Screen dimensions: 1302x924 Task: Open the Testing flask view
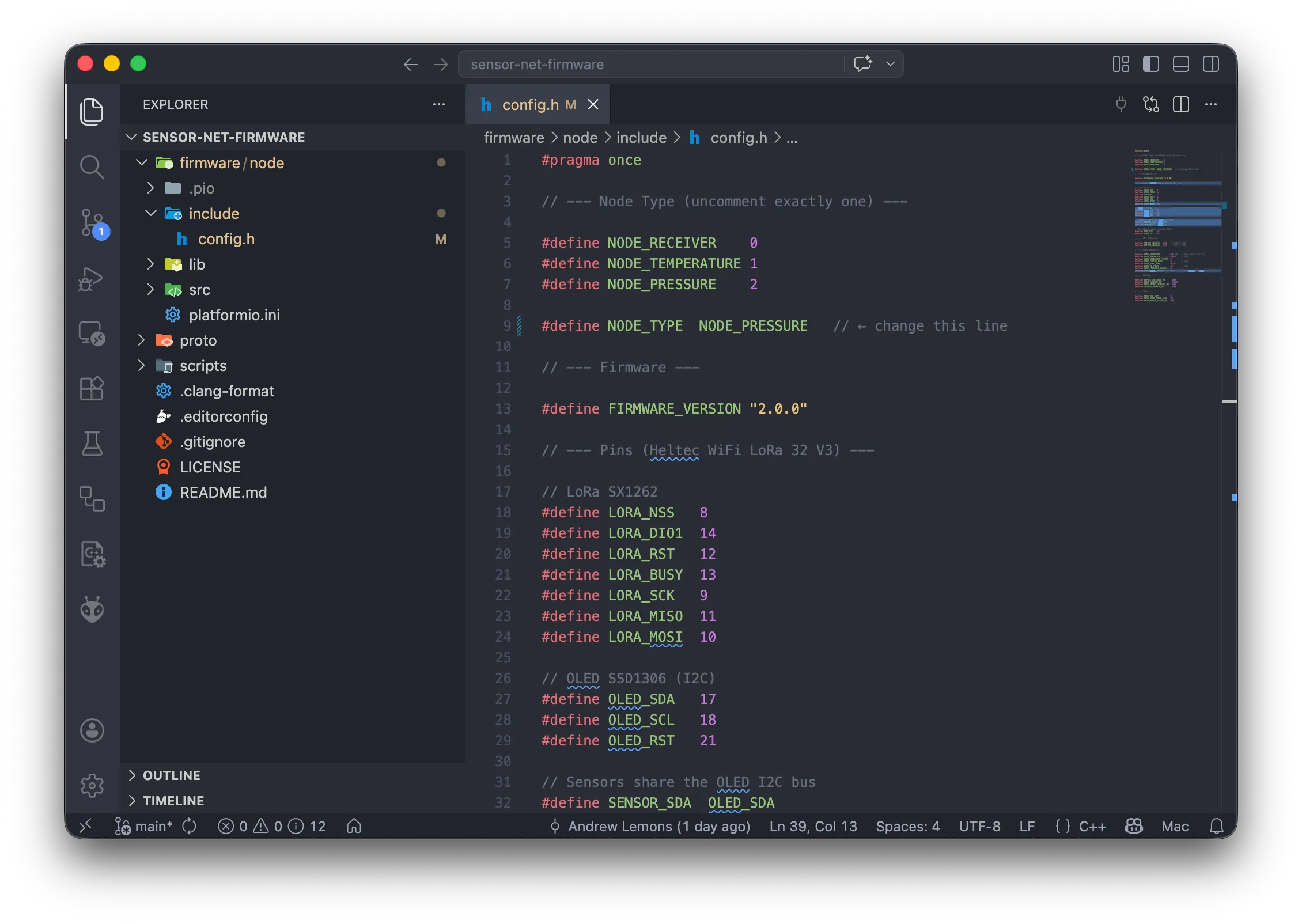(92, 444)
